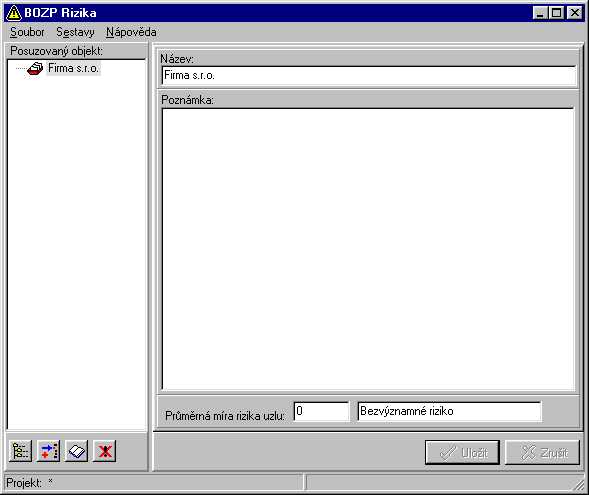Click the resize grip icon in the status bar
This screenshot has height=495, width=589.
580,485
